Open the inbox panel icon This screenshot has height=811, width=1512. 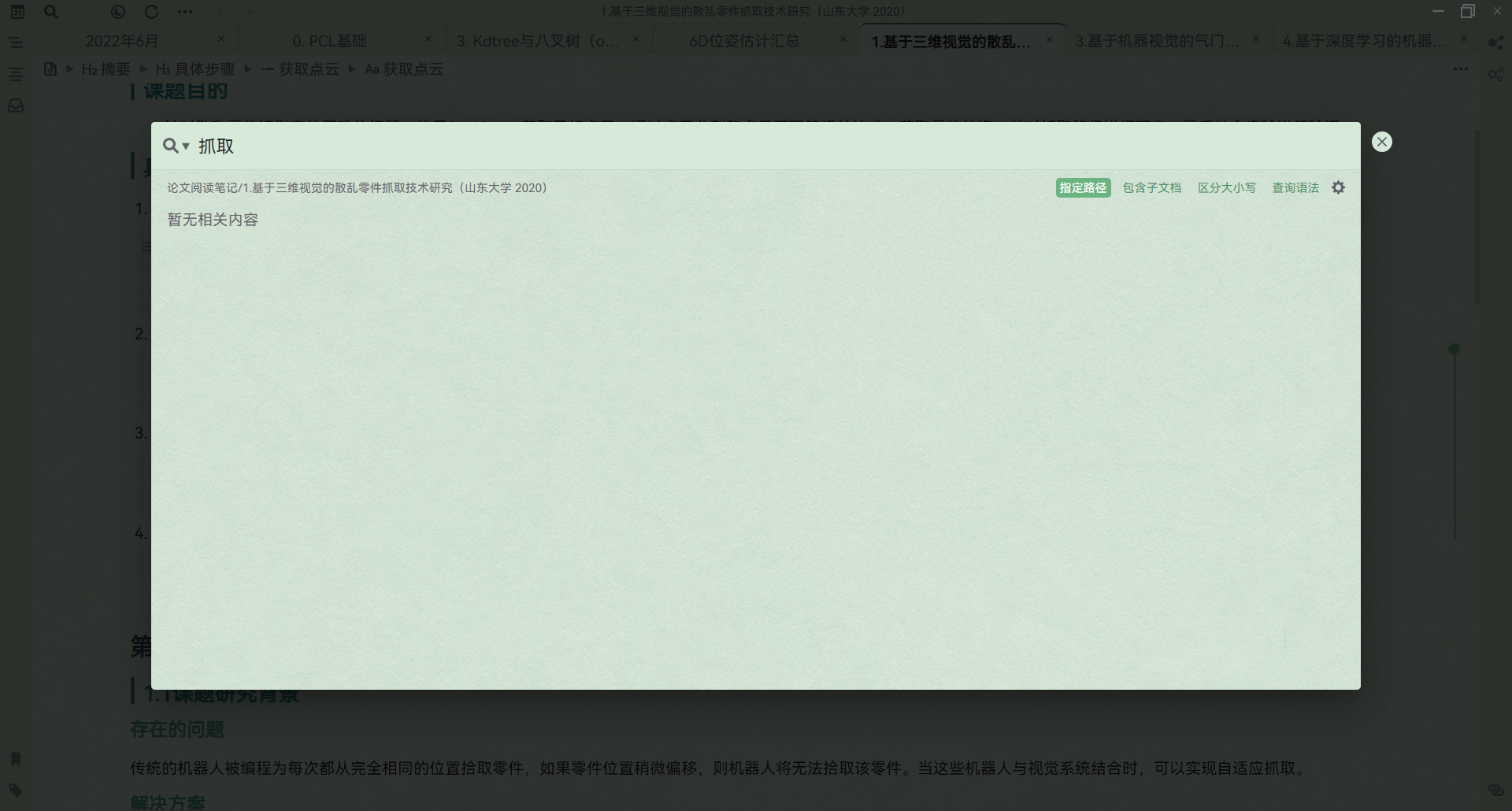[x=16, y=106]
